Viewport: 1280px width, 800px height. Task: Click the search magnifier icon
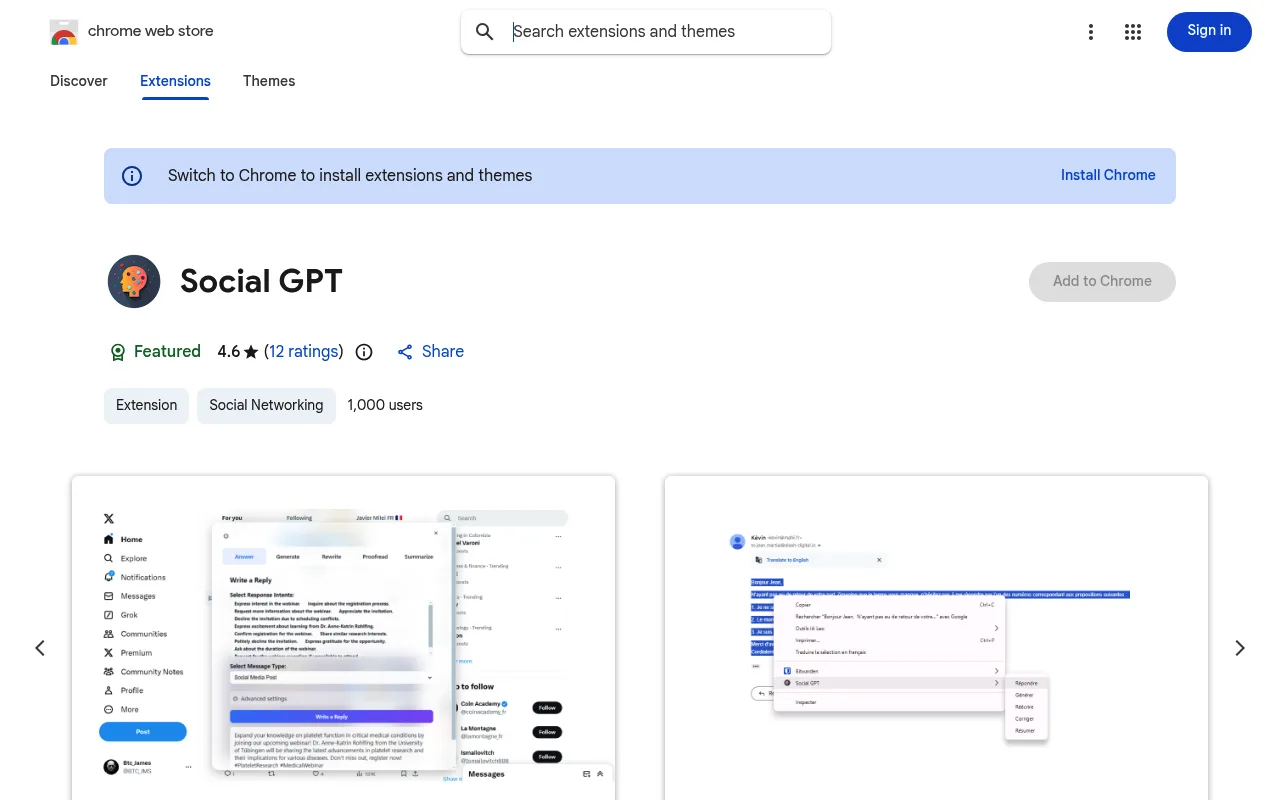pyautogui.click(x=485, y=32)
